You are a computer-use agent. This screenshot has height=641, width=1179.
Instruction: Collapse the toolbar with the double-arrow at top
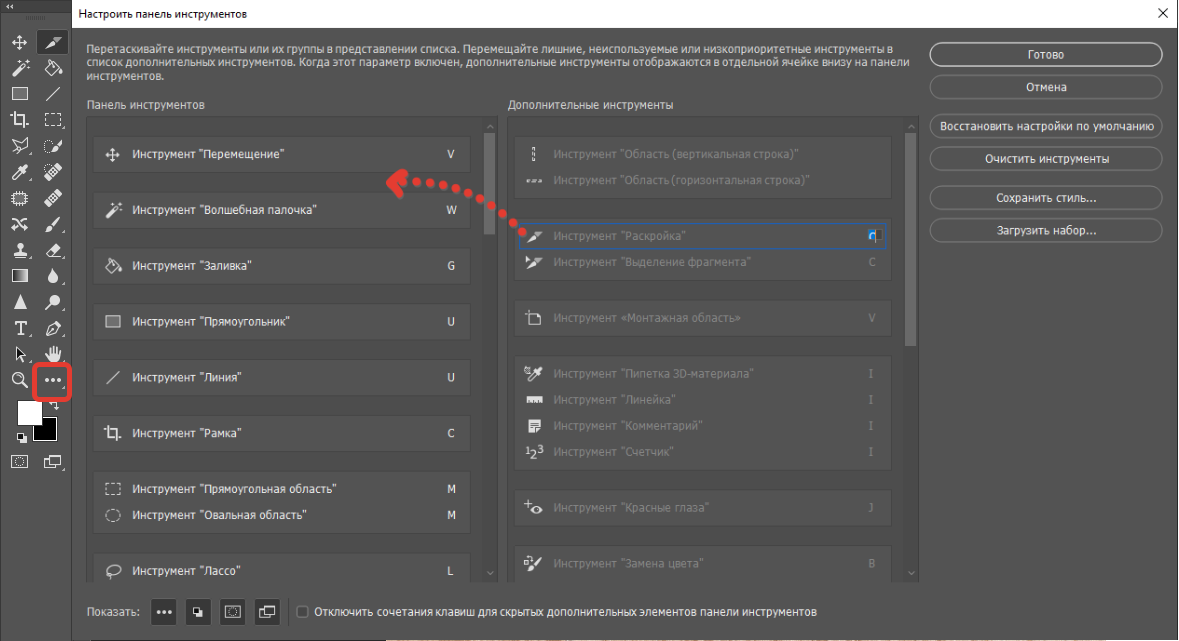[10, 8]
